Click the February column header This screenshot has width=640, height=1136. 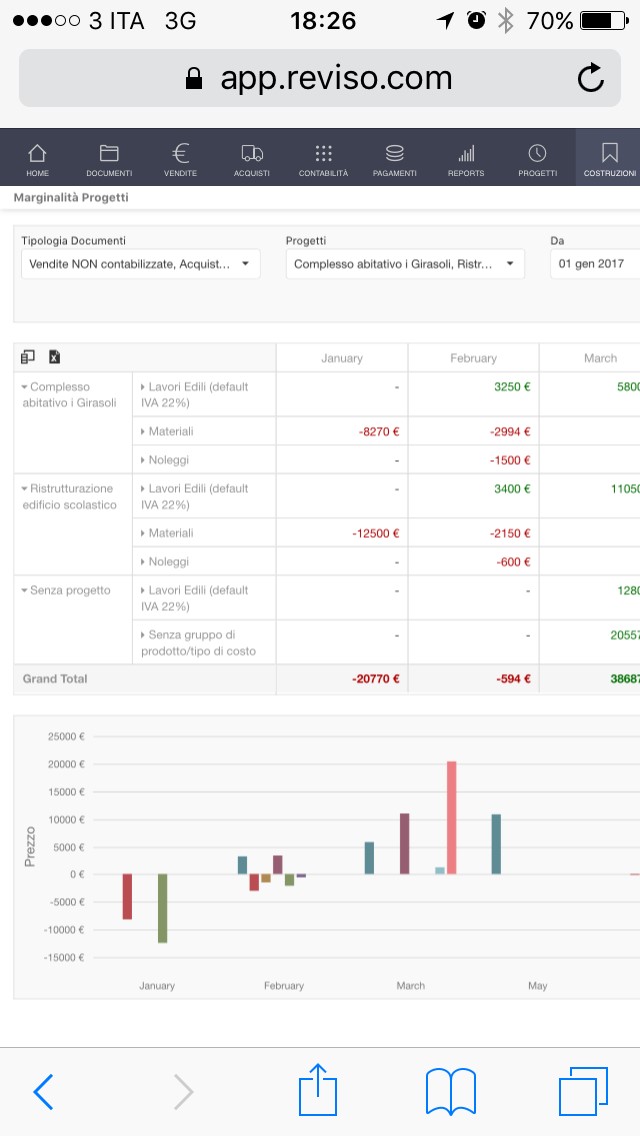[473, 358]
